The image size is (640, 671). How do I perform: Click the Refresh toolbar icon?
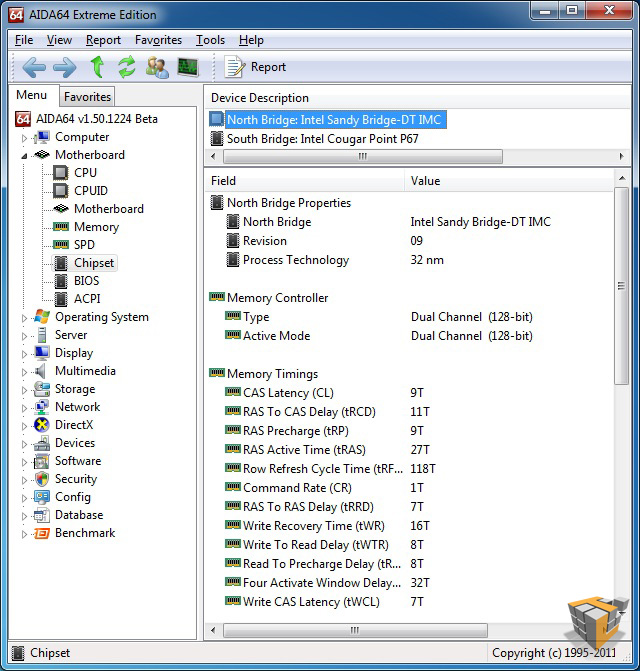click(127, 67)
